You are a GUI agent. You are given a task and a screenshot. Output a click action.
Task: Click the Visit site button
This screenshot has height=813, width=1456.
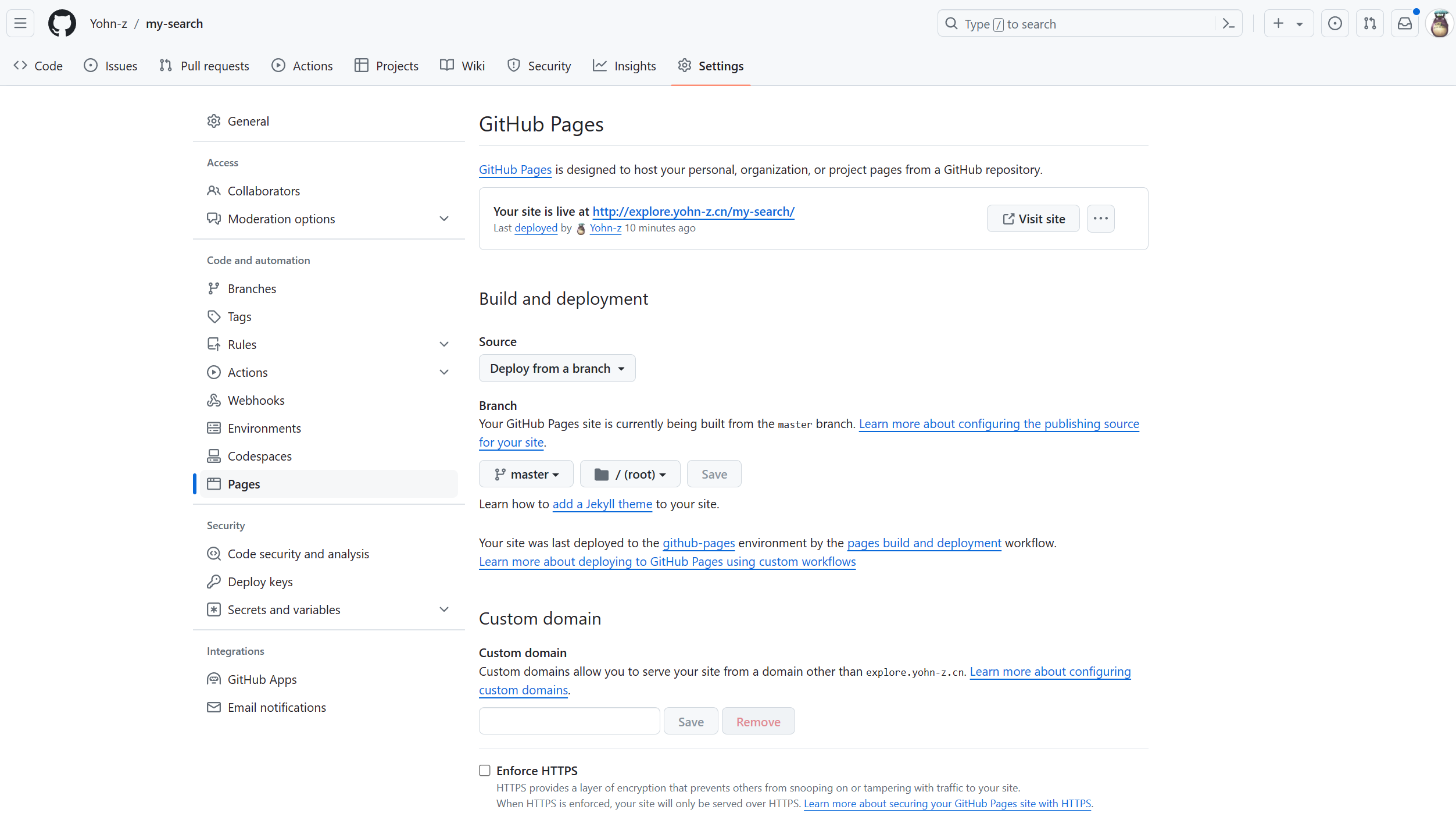pyautogui.click(x=1033, y=219)
